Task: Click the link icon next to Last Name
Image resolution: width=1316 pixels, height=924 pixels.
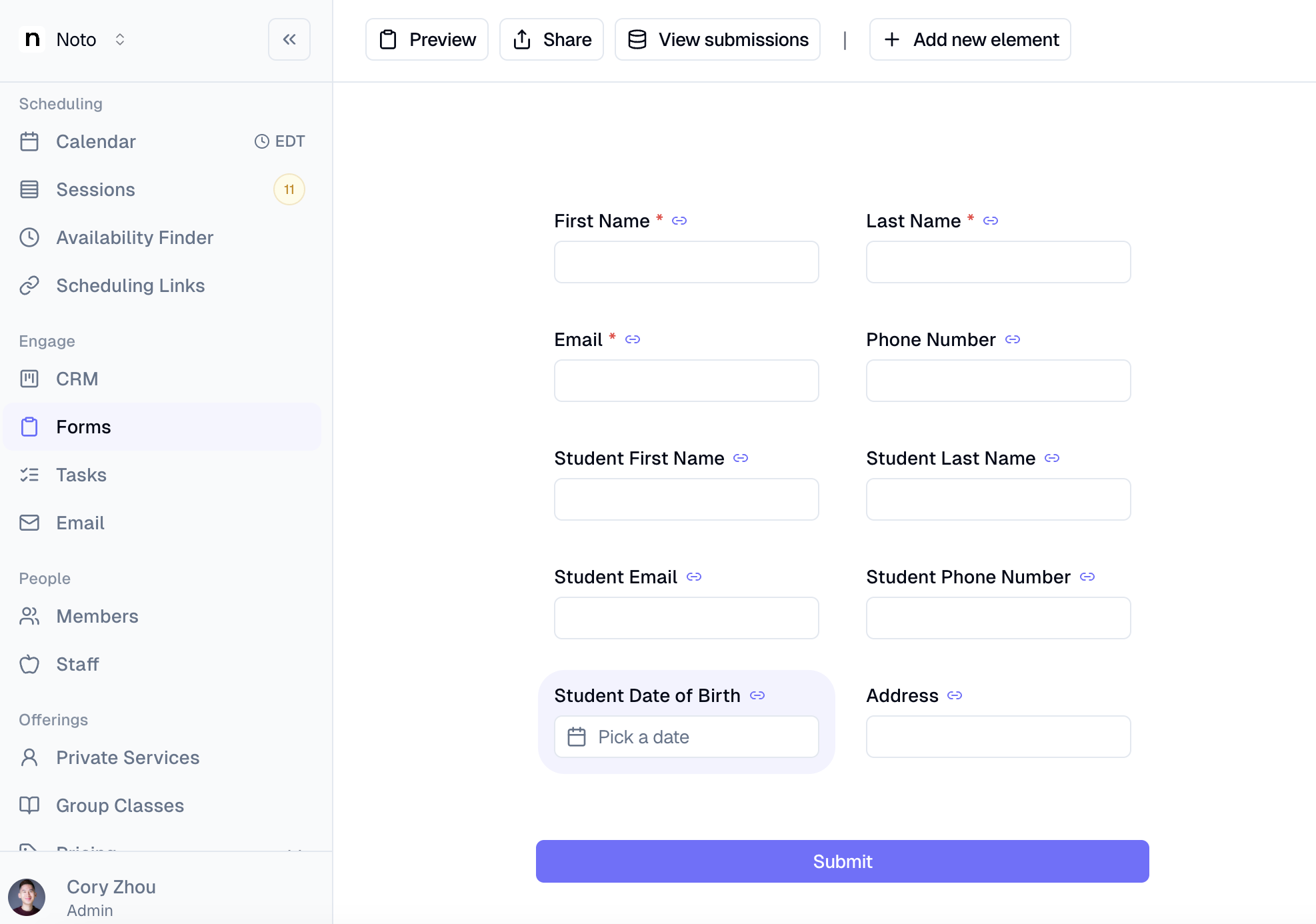Action: point(991,221)
